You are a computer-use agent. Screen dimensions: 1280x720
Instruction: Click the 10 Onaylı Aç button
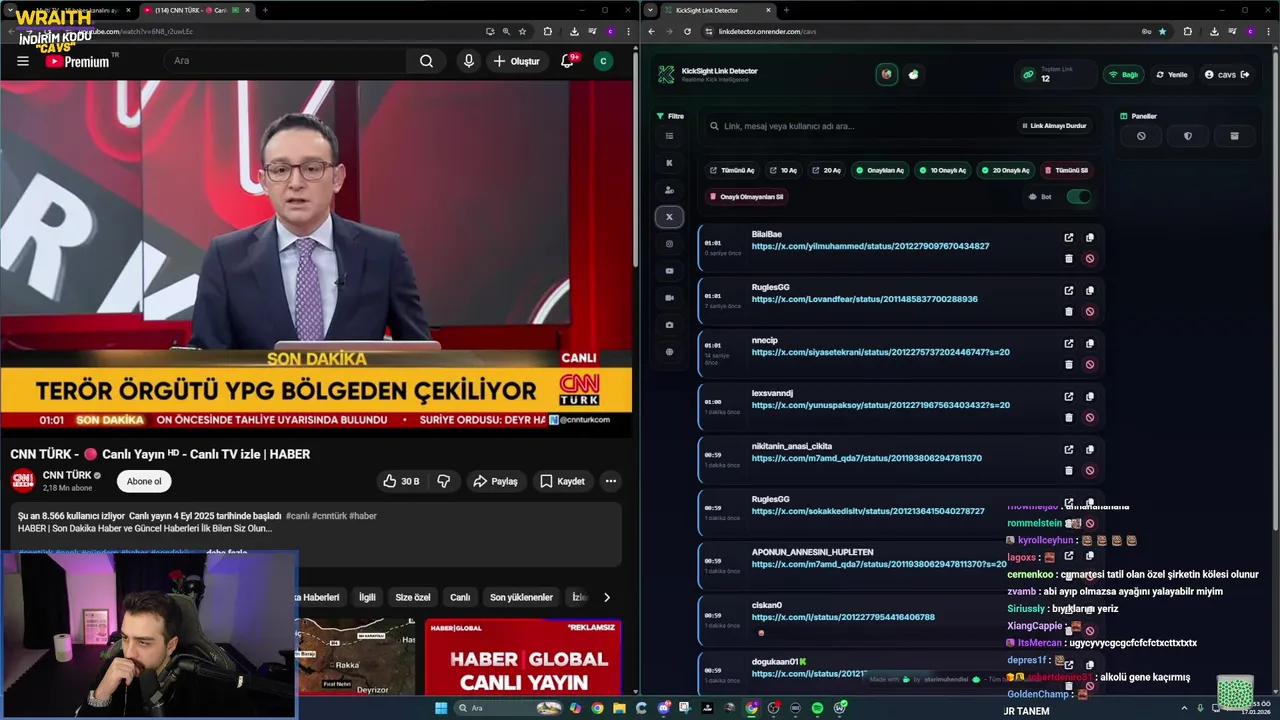pyautogui.click(x=942, y=170)
